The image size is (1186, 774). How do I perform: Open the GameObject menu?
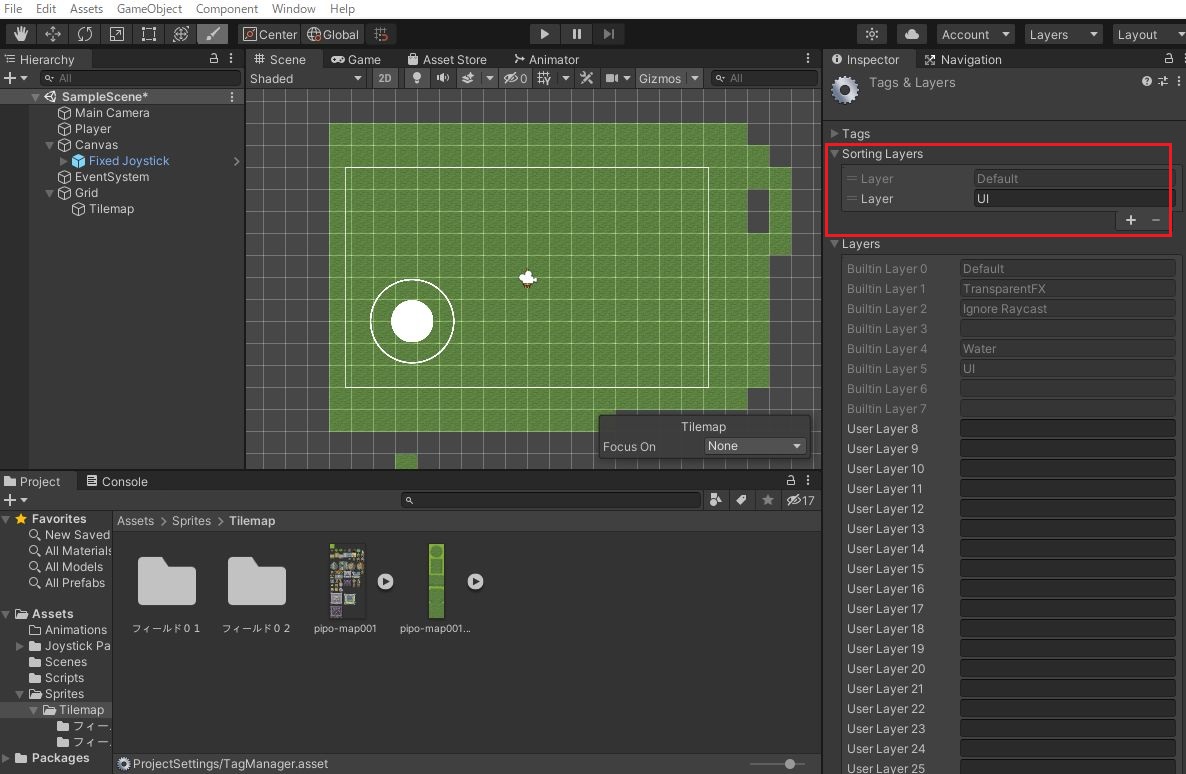149,8
